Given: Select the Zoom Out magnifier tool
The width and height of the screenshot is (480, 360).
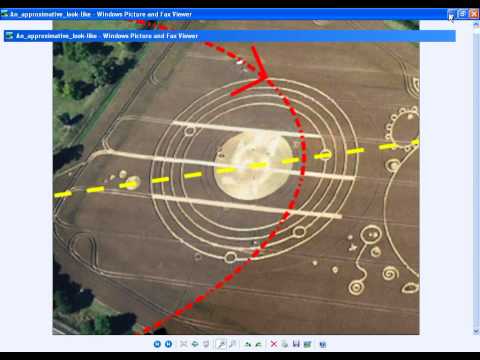Looking at the screenshot, I should (x=233, y=344).
